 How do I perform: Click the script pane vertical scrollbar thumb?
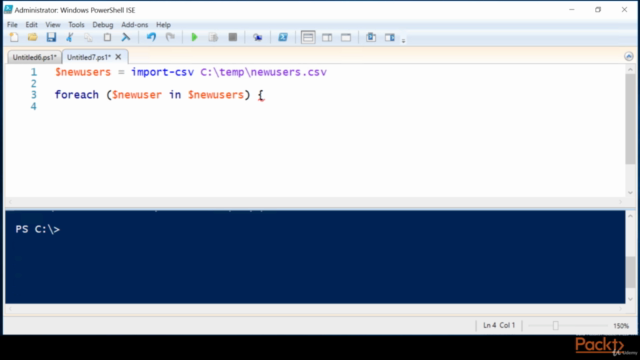pyautogui.click(x=630, y=119)
